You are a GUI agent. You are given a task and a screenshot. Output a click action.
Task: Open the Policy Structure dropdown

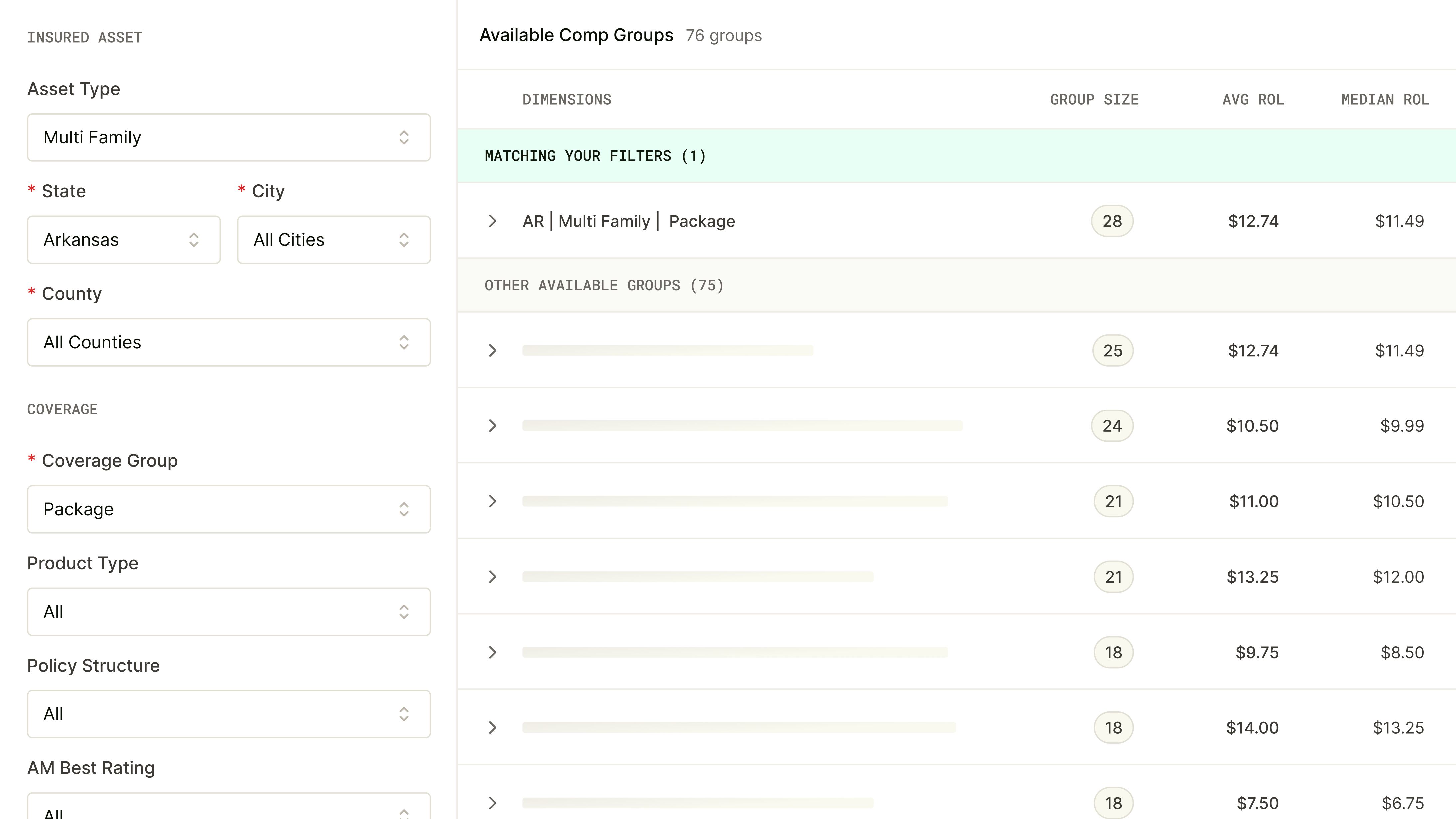[229, 714]
